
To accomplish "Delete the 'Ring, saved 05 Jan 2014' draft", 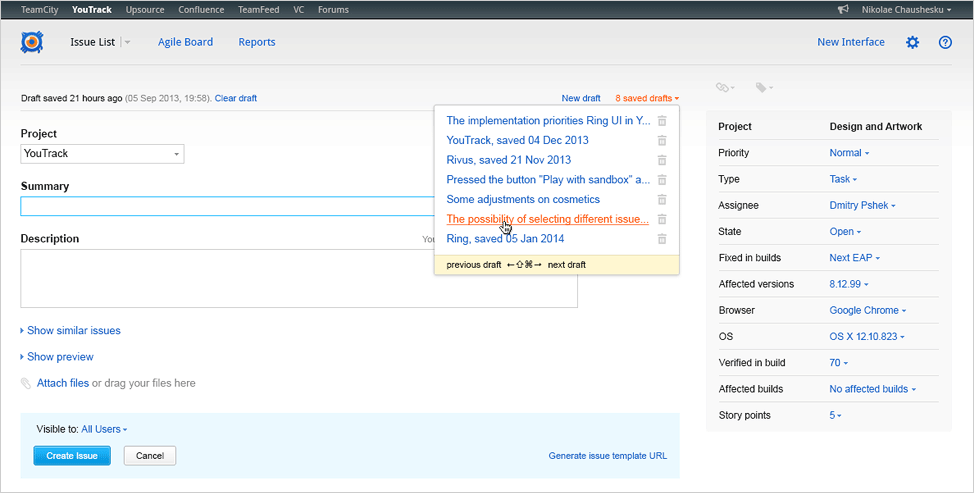I will [662, 238].
